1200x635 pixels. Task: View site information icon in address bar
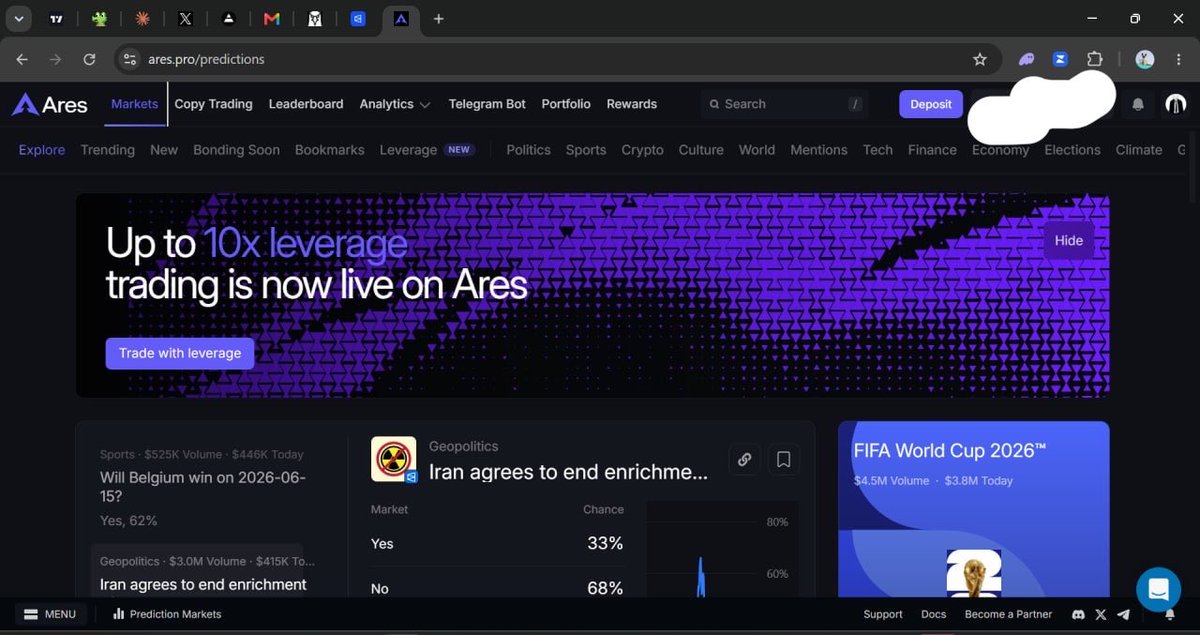pyautogui.click(x=129, y=59)
